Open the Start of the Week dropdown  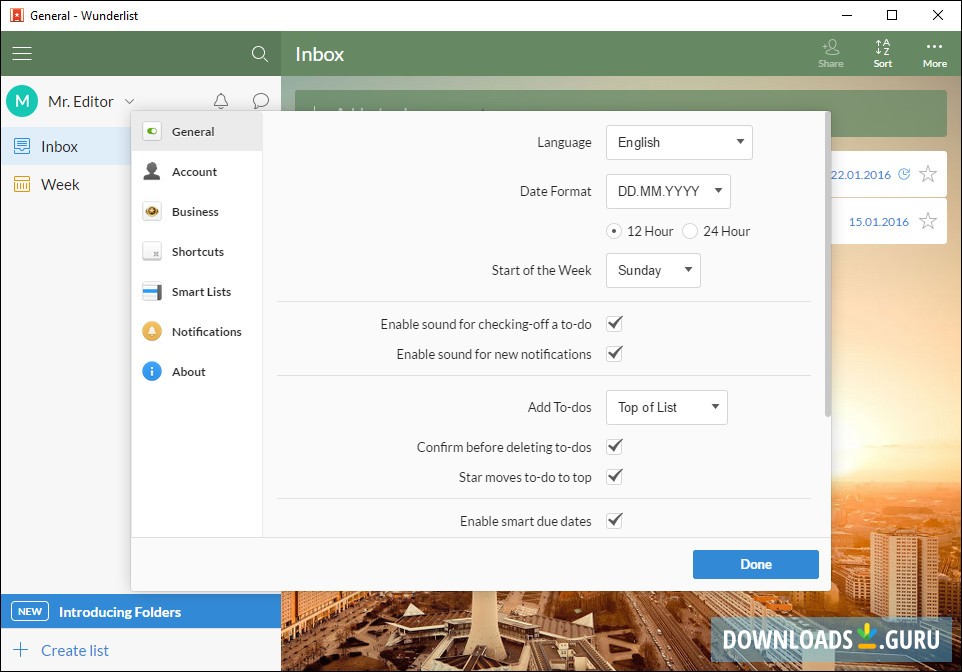[x=653, y=271]
